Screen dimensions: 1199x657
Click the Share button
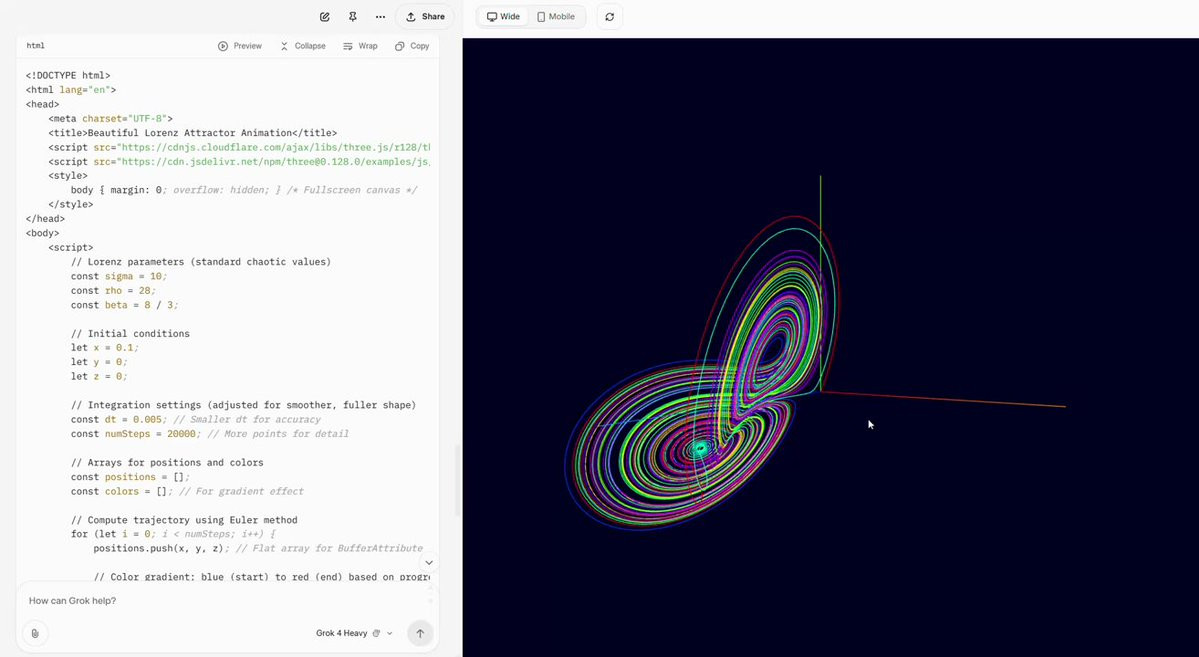click(x=425, y=17)
